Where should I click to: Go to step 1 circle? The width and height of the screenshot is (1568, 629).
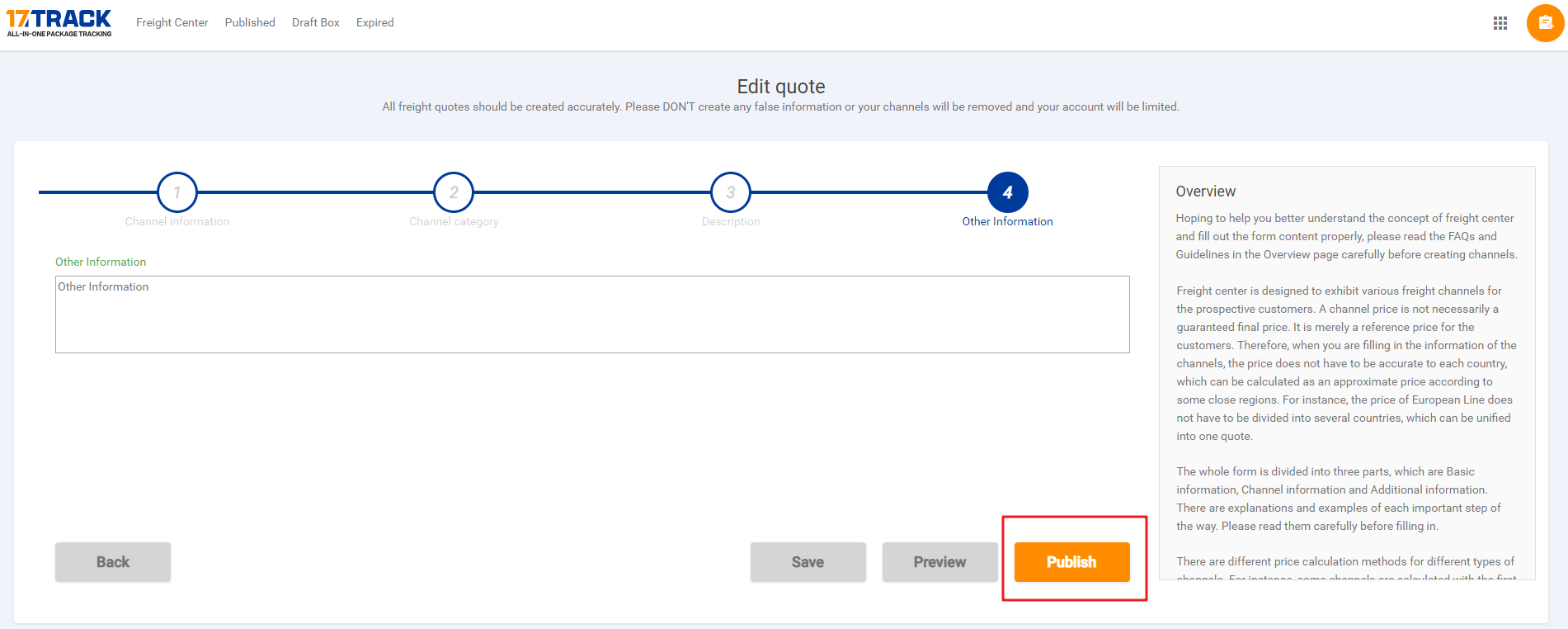tap(177, 192)
